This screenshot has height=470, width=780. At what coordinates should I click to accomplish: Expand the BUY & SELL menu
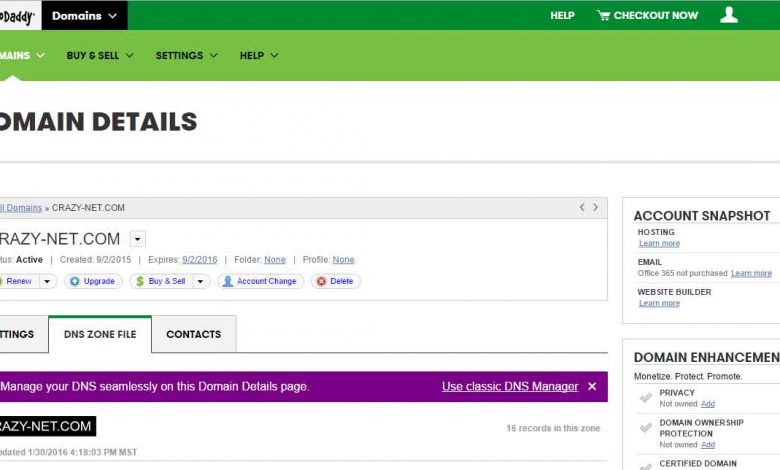pyautogui.click(x=100, y=55)
